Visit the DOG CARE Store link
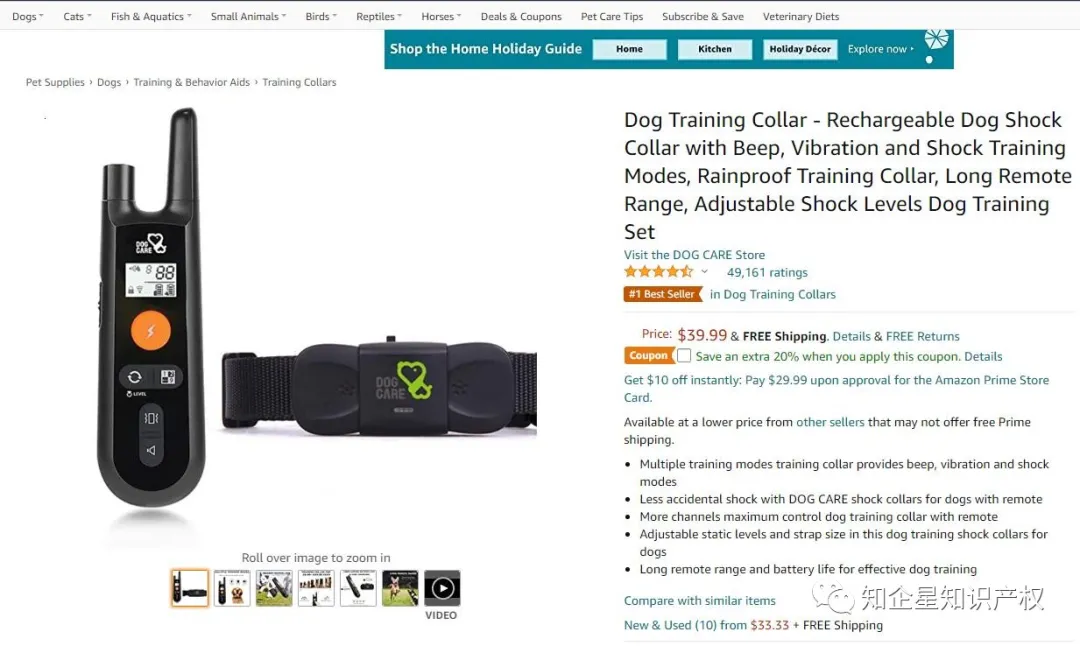The image size is (1080, 646). click(694, 255)
